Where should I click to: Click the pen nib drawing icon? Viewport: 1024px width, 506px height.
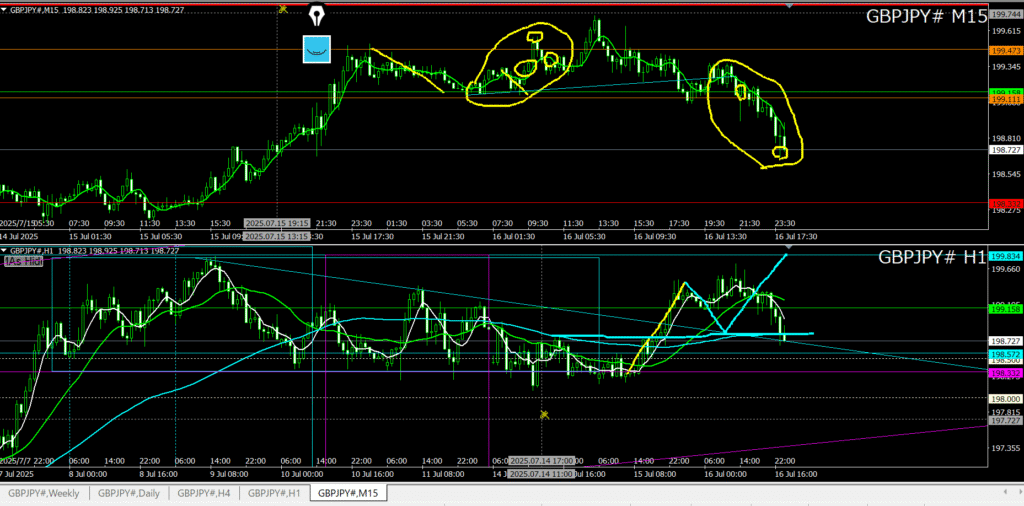[x=317, y=16]
